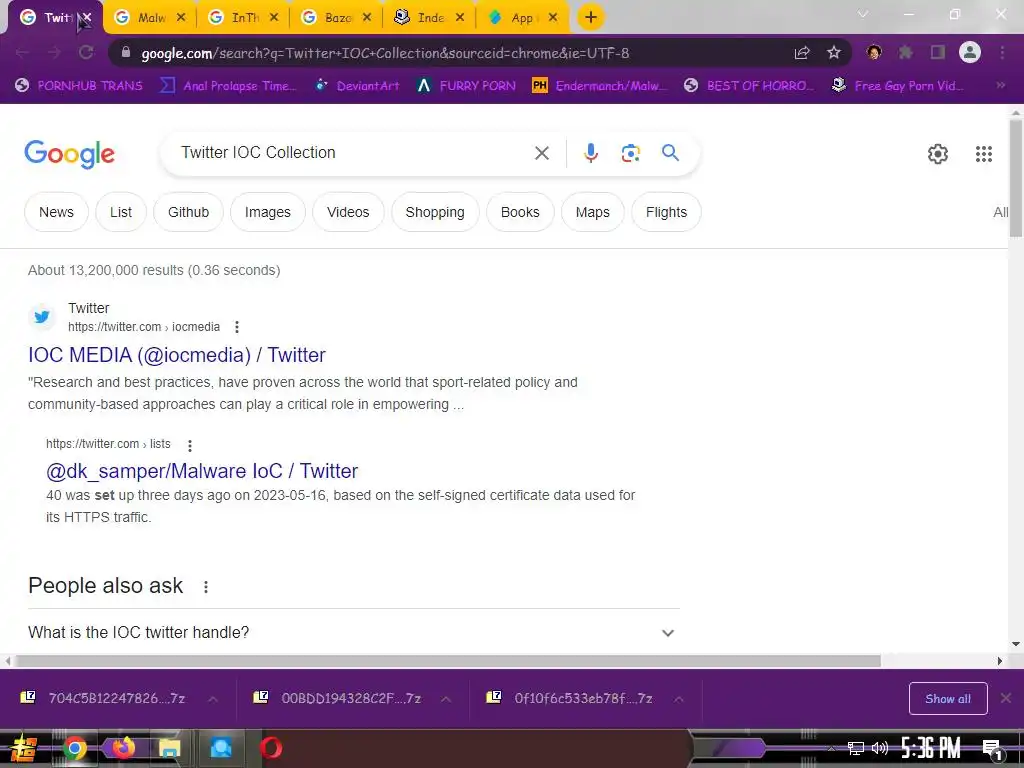
Task: Open Google quick settings gear
Action: click(x=937, y=153)
